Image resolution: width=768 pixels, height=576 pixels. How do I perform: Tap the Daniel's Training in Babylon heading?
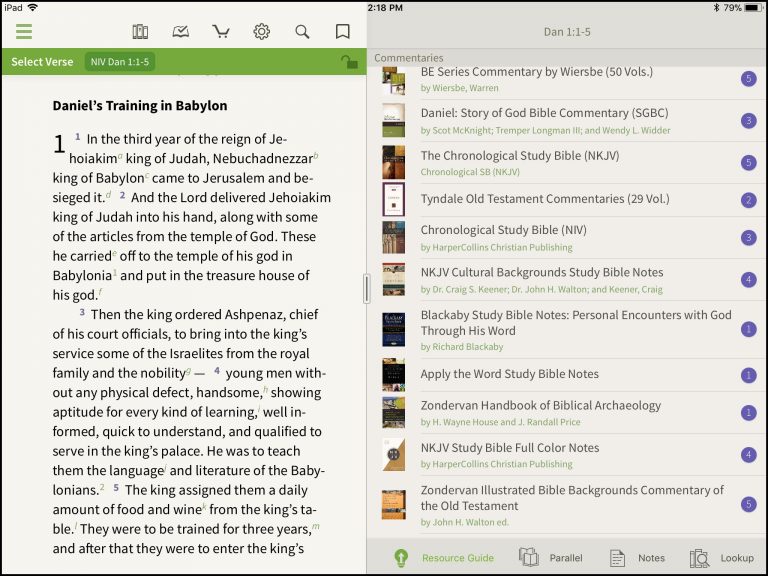point(140,105)
